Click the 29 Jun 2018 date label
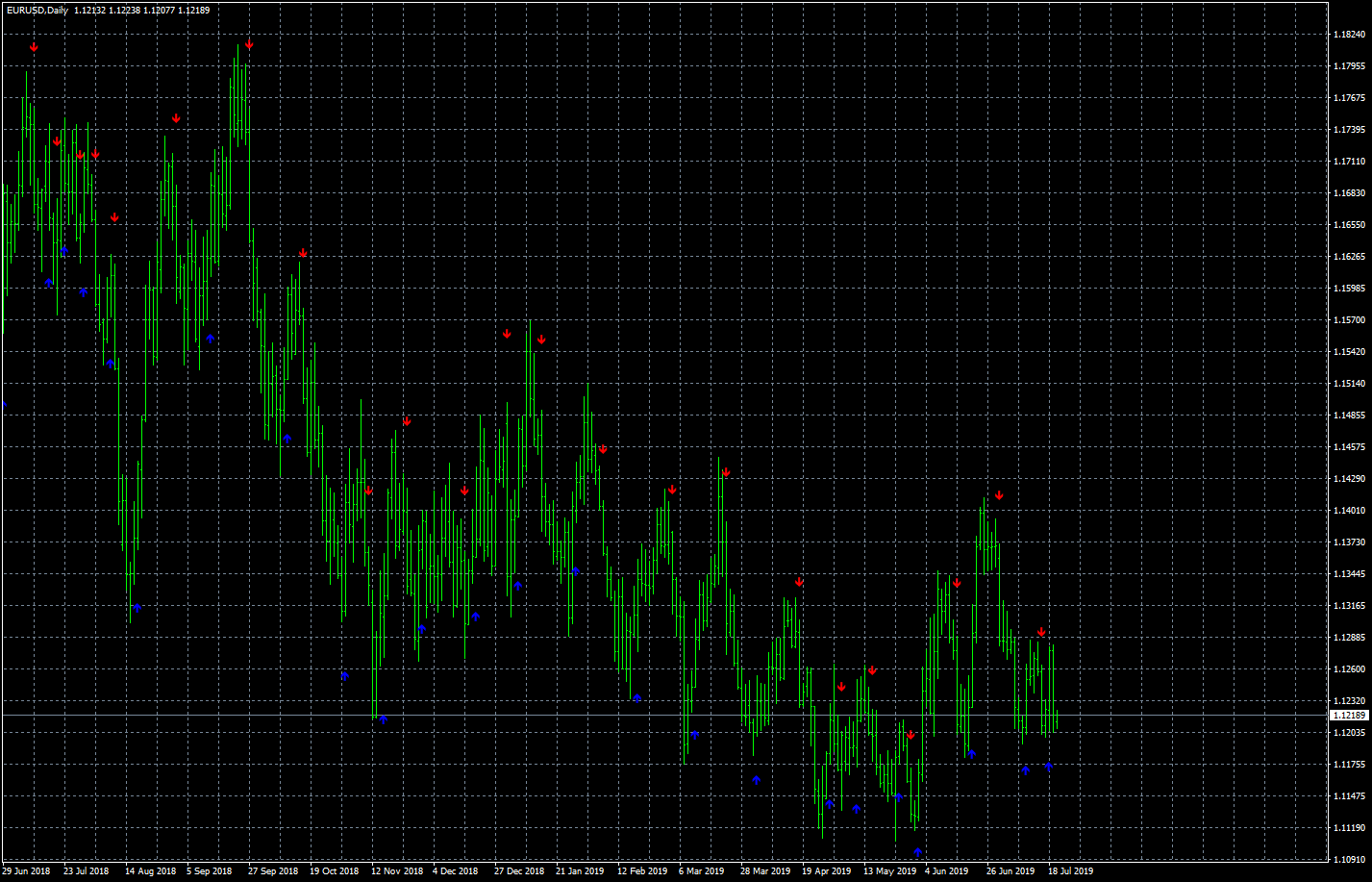 (26, 871)
